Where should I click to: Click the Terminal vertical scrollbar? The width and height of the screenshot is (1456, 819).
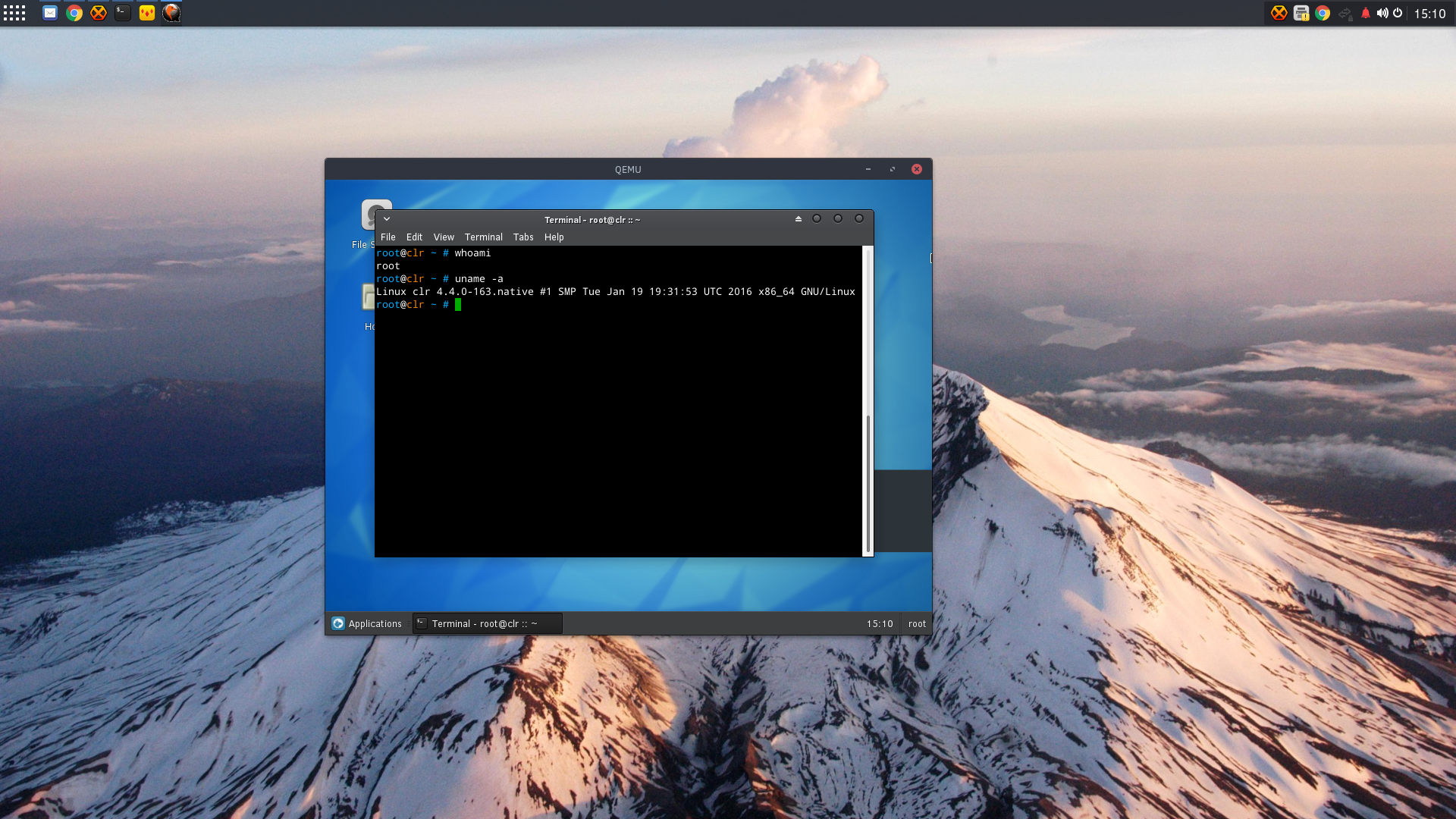tap(868, 401)
